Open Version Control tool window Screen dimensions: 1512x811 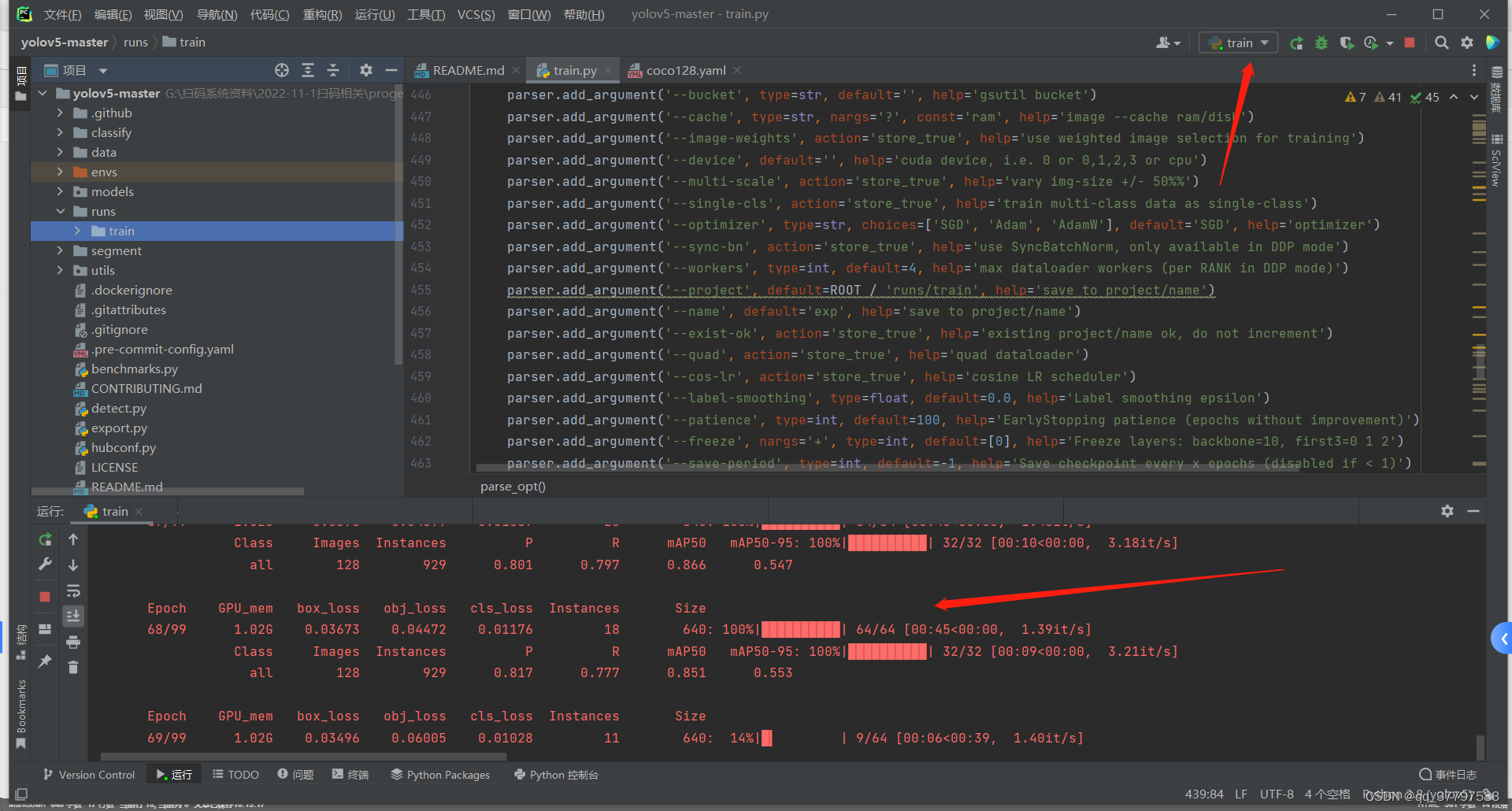(89, 775)
